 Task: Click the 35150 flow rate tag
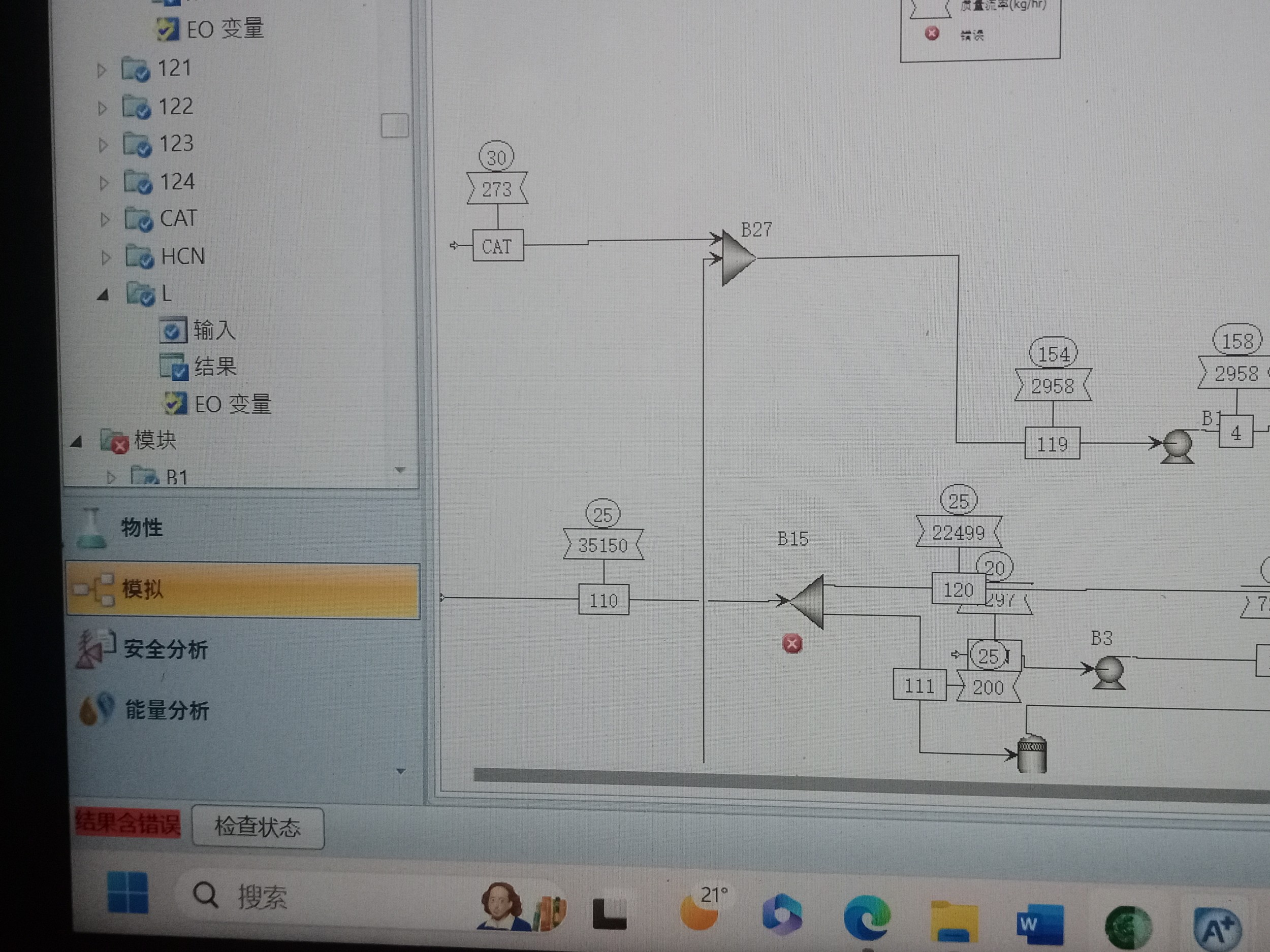(604, 544)
